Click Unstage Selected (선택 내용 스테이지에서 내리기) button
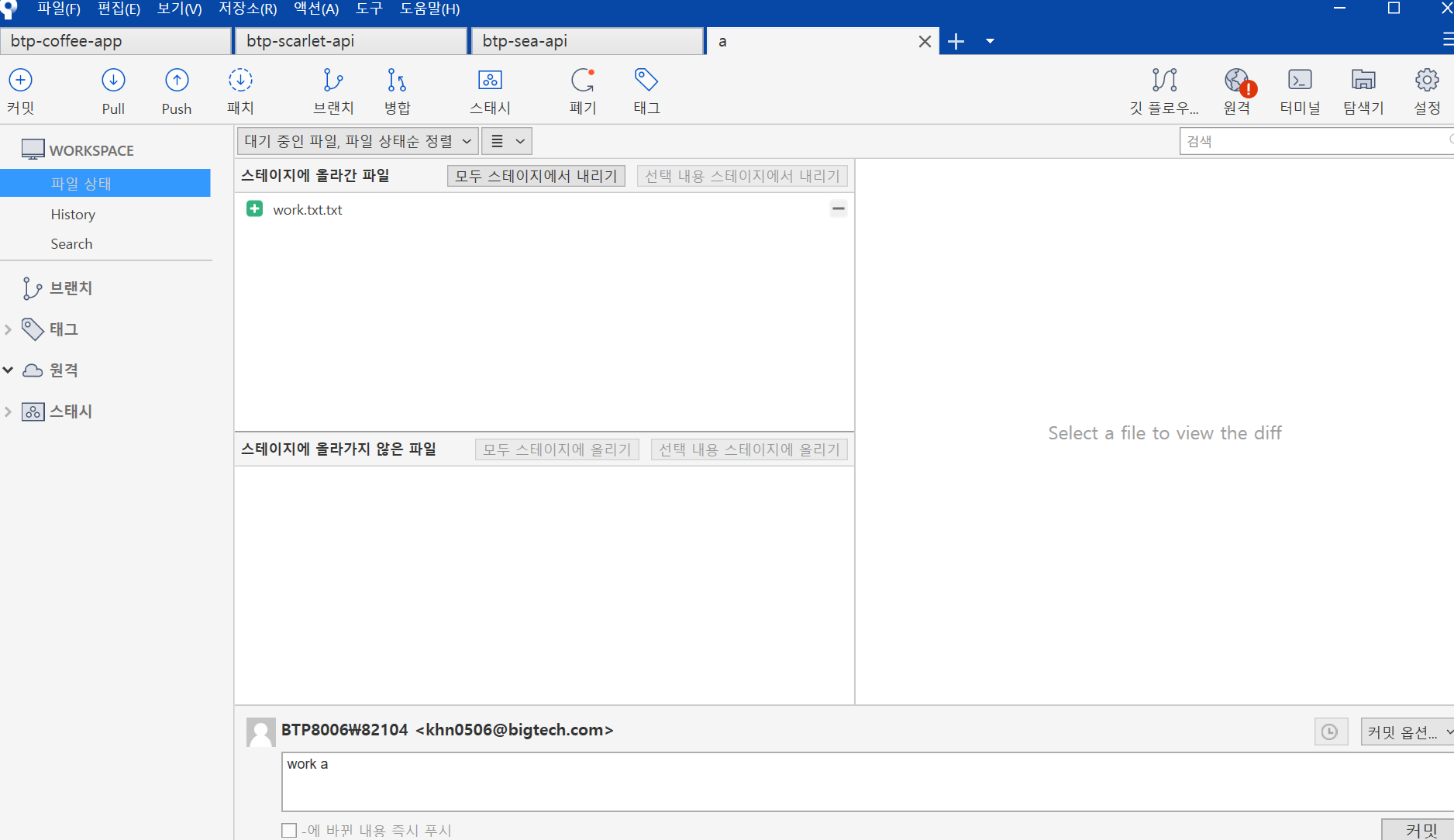This screenshot has width=1454, height=840. coord(743,176)
